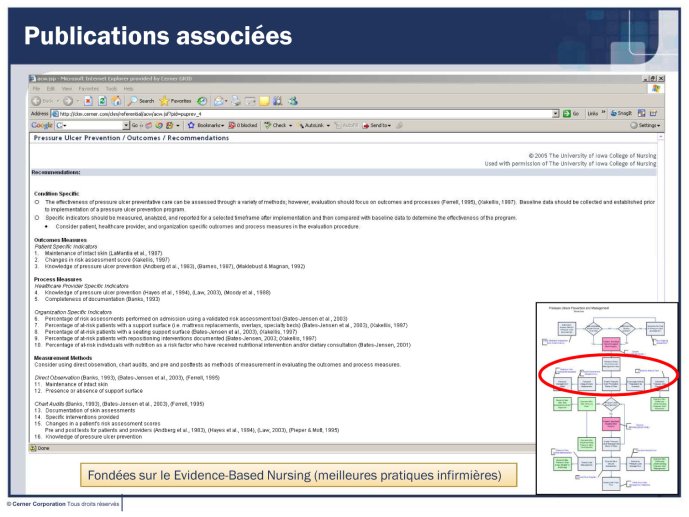Expand the Back button history arrow

(x=58, y=101)
